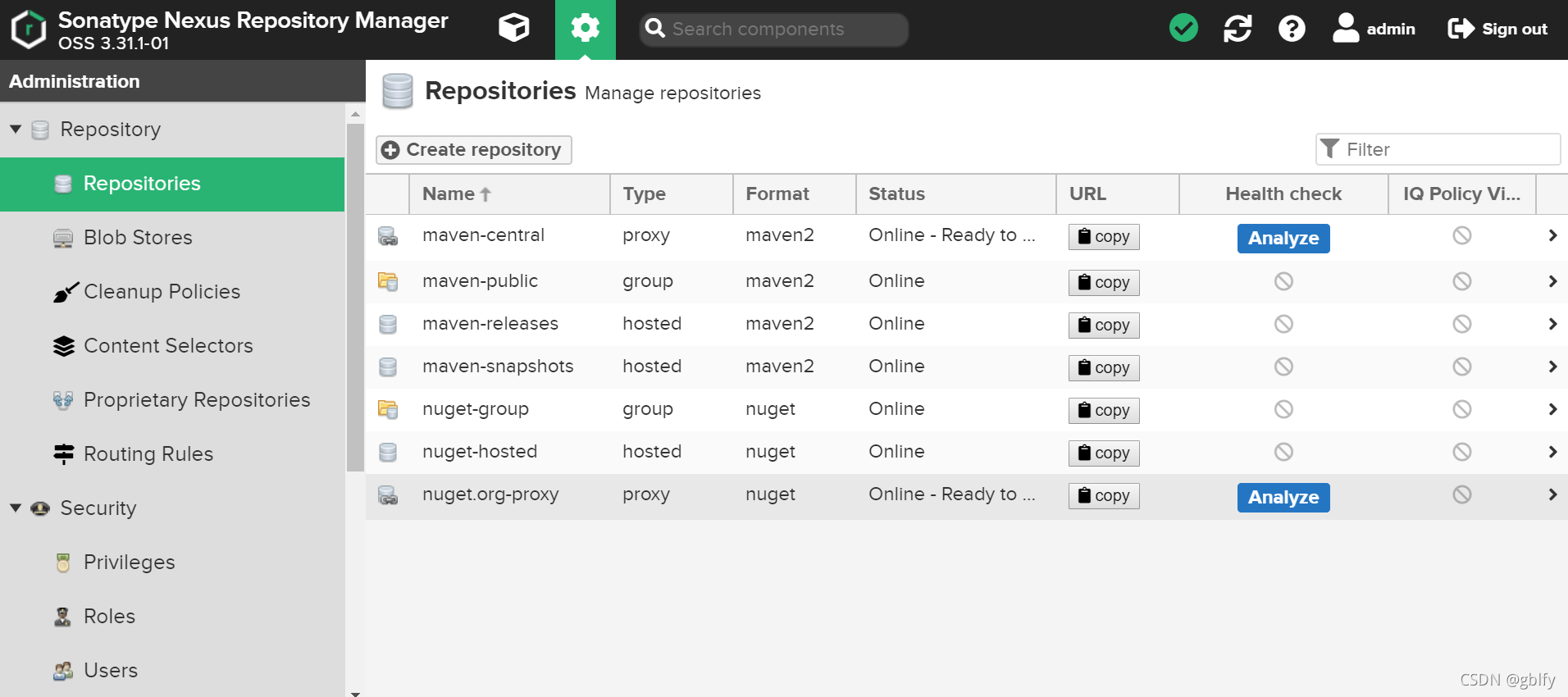
Task: Open Cleanup Policies menu item
Action: point(172,292)
